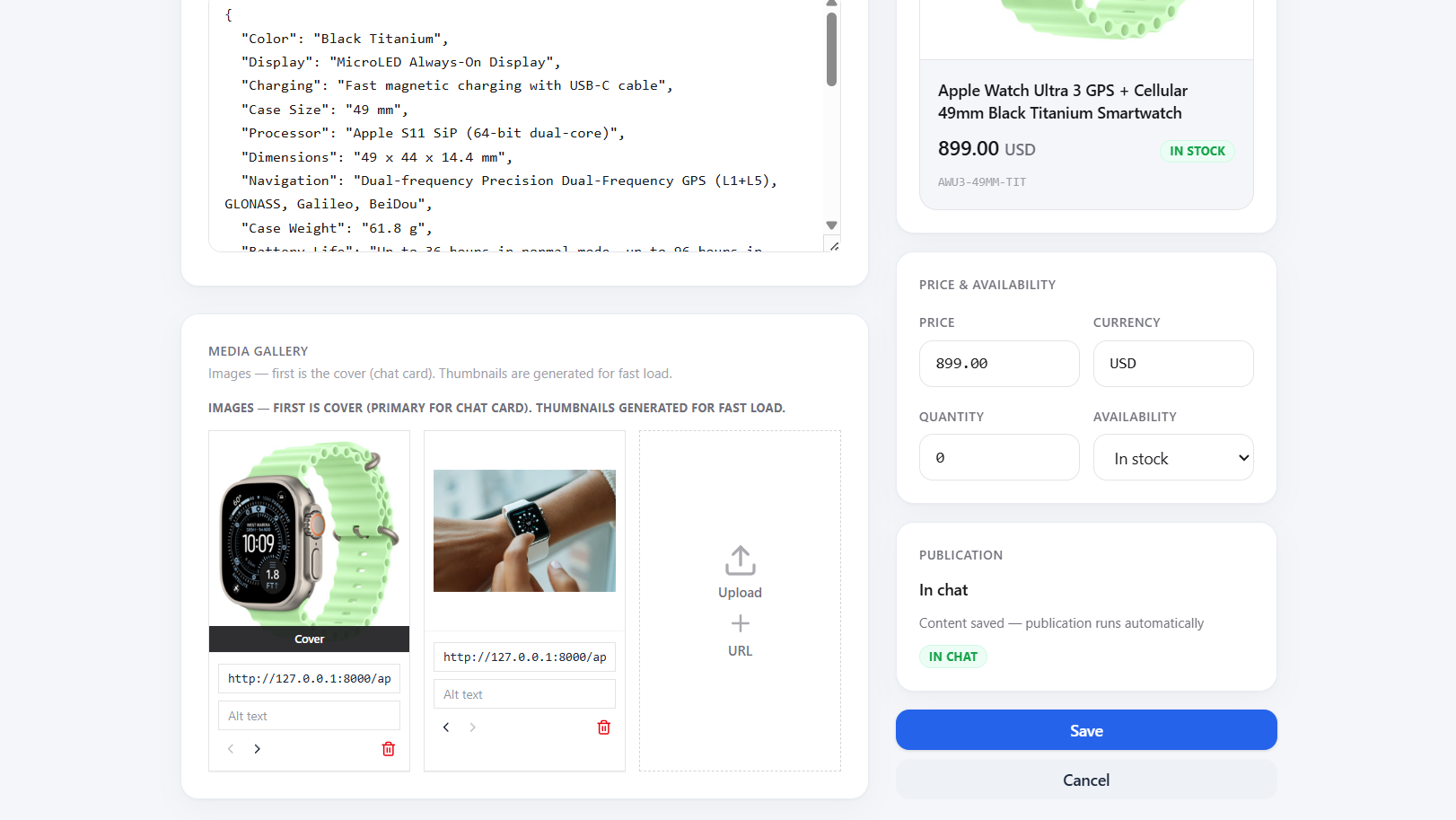Click the gallery hint about cover images
The width and height of the screenshot is (1456, 820).
pos(440,374)
